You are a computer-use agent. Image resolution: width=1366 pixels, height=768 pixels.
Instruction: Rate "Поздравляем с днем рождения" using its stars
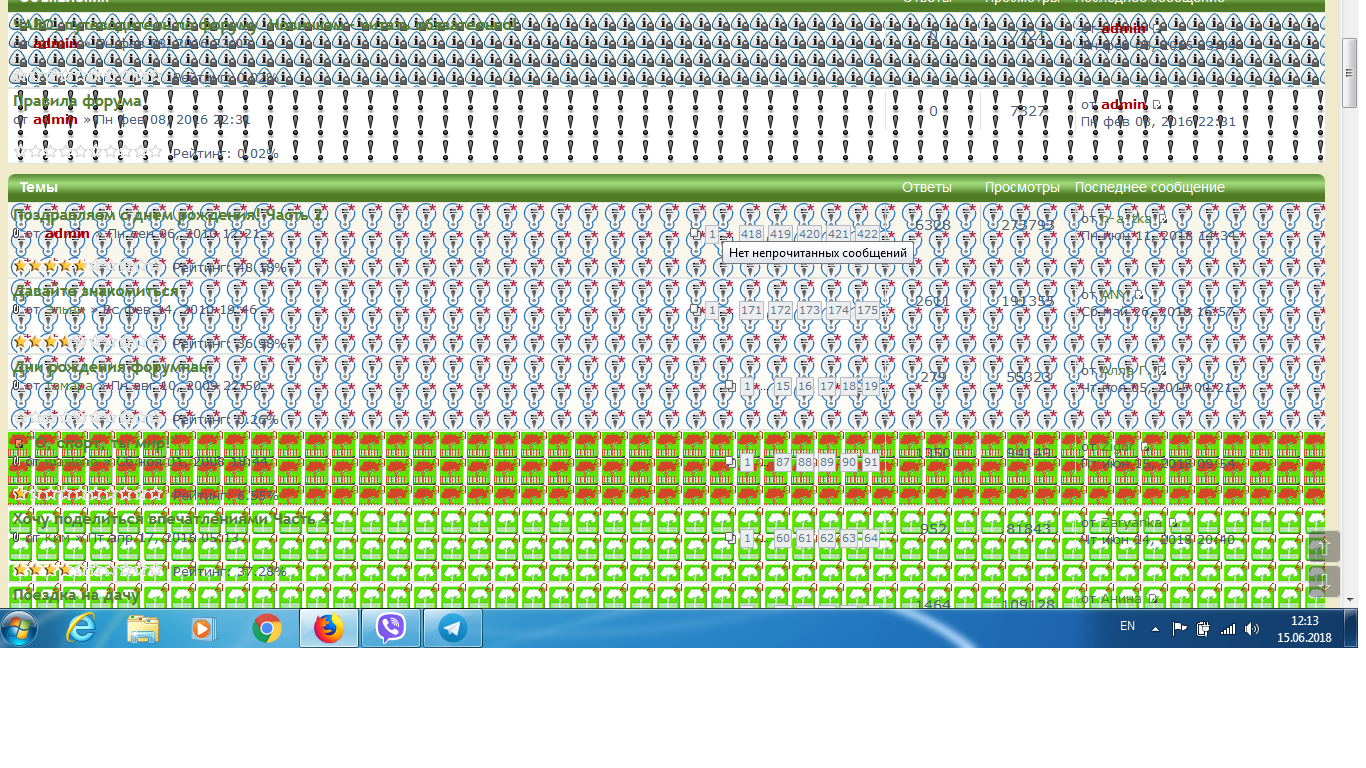click(x=87, y=267)
